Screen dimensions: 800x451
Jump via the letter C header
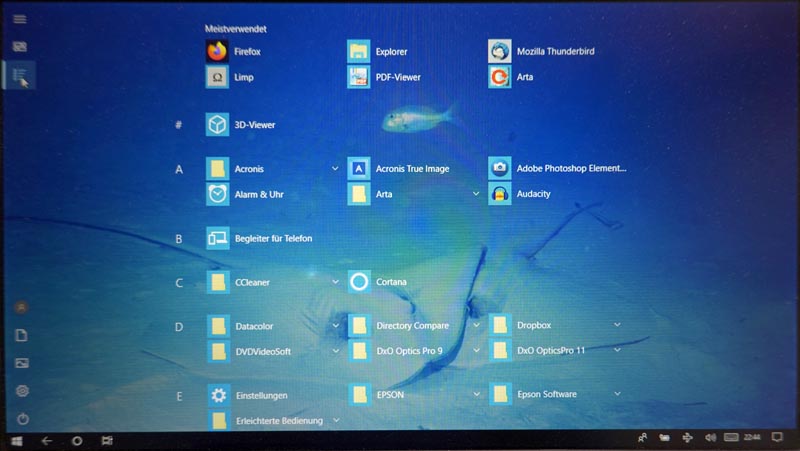pyautogui.click(x=179, y=283)
